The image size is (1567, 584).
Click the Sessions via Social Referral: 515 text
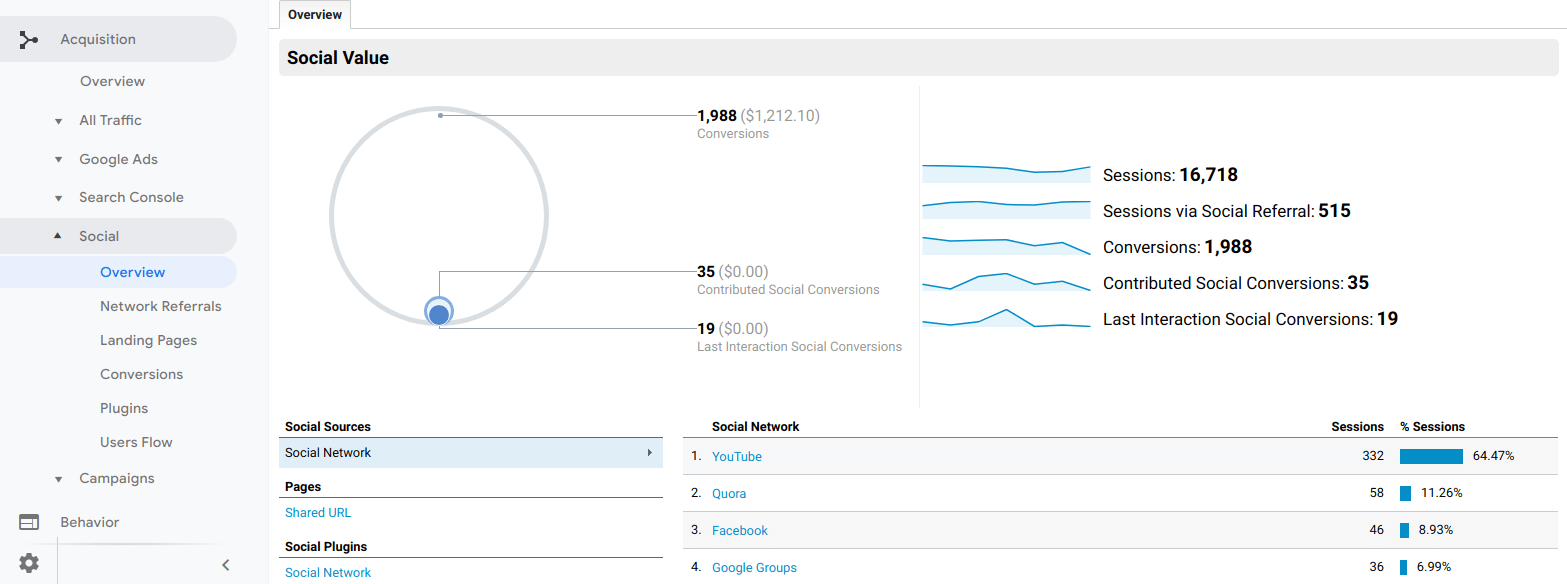(1227, 211)
